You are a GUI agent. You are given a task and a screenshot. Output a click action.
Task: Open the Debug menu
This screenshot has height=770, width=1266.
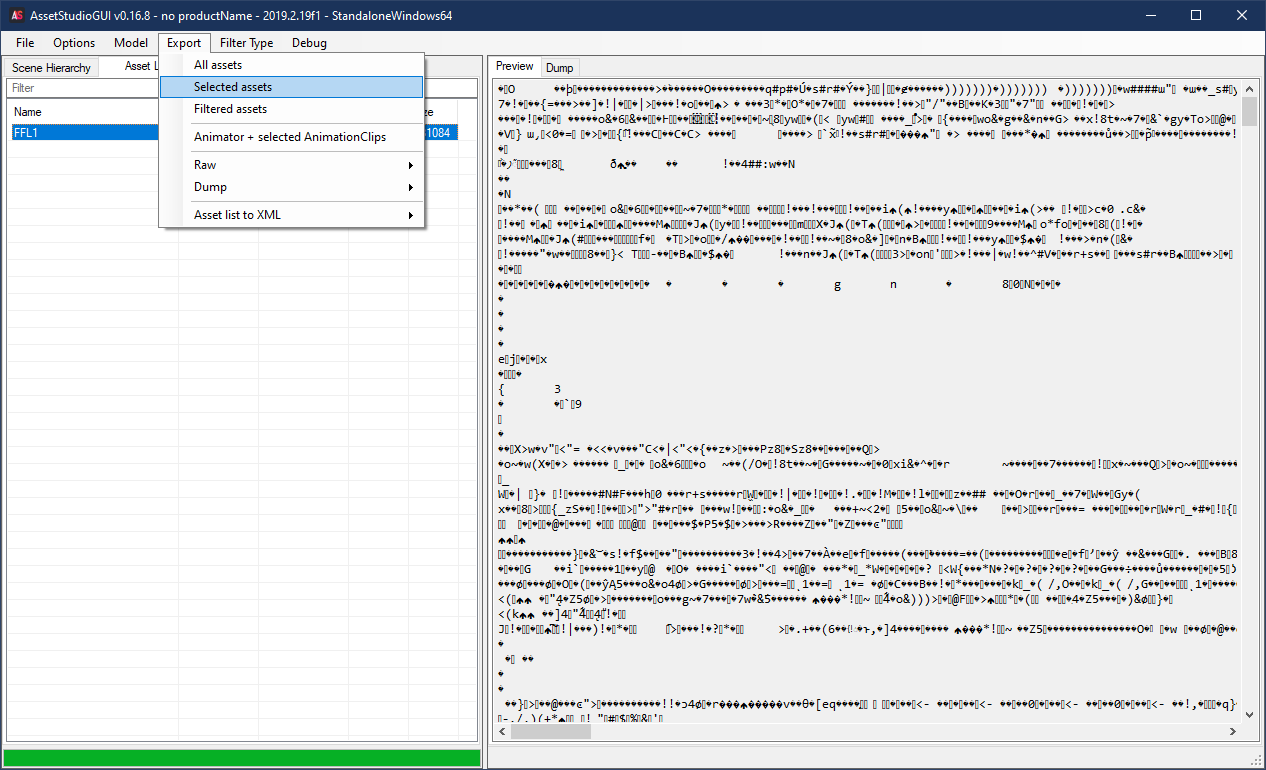coord(309,43)
